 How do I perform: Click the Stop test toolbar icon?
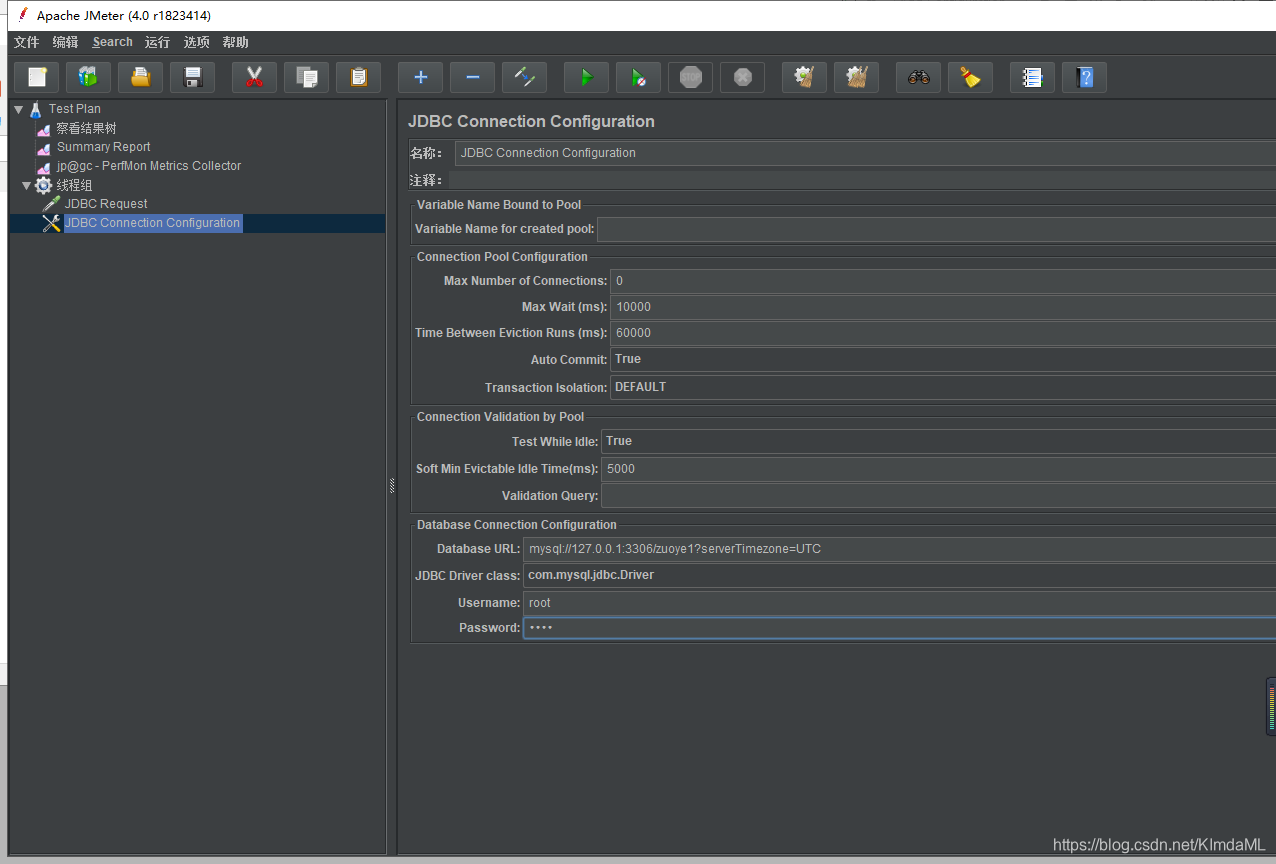point(690,77)
